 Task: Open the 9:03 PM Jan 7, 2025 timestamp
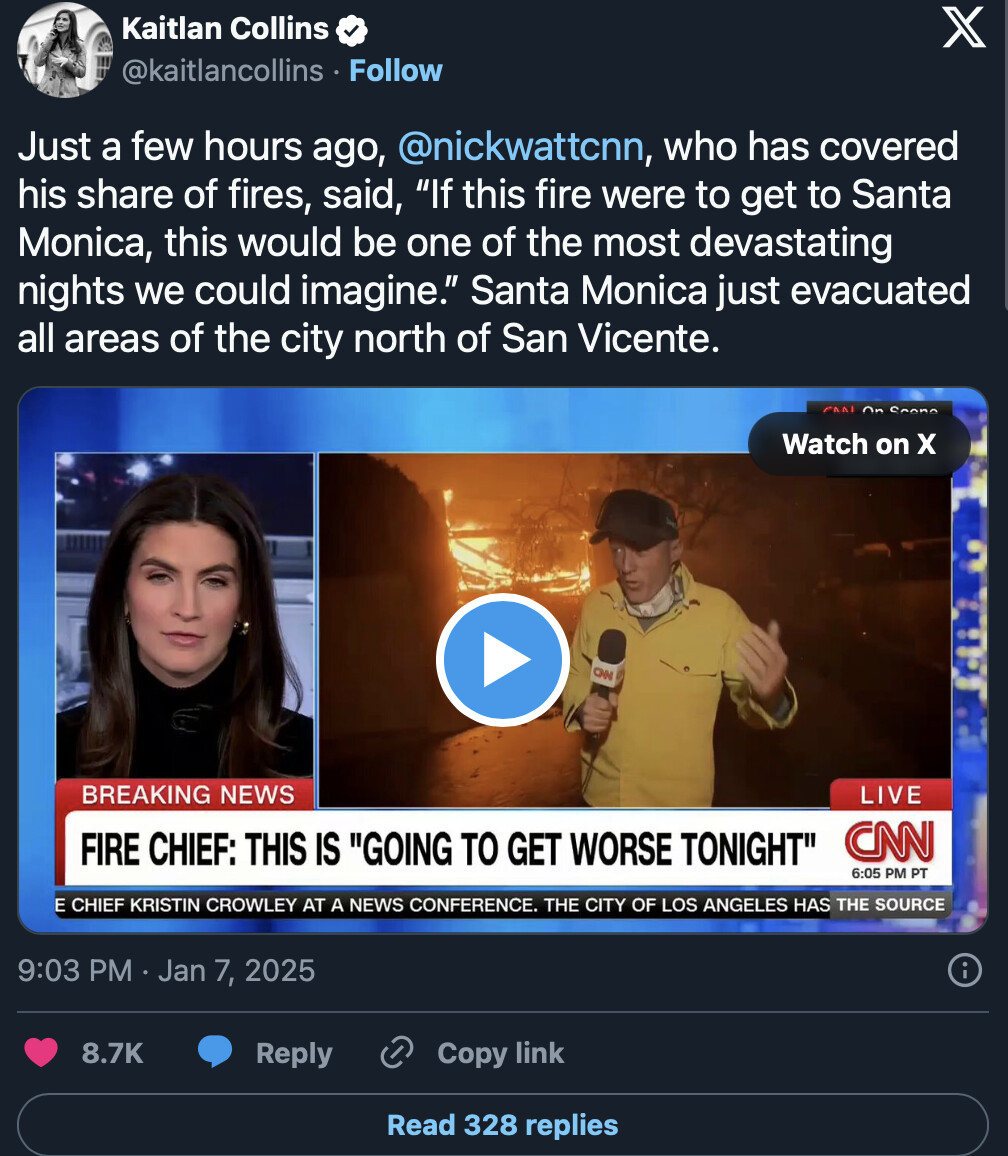(x=167, y=970)
